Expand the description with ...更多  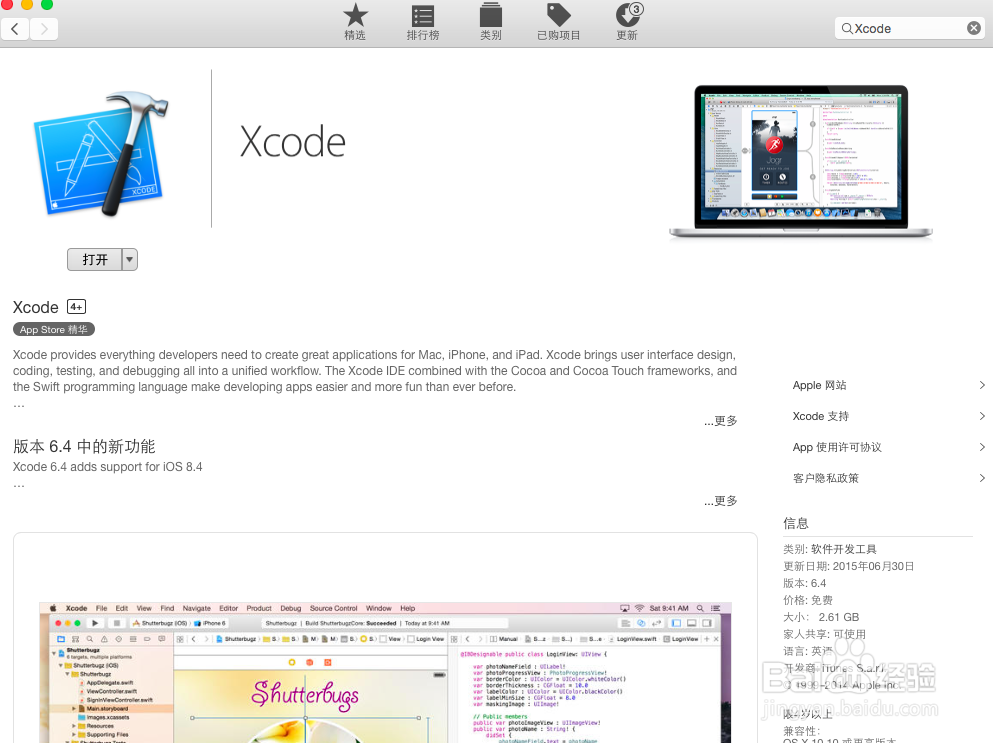click(721, 421)
